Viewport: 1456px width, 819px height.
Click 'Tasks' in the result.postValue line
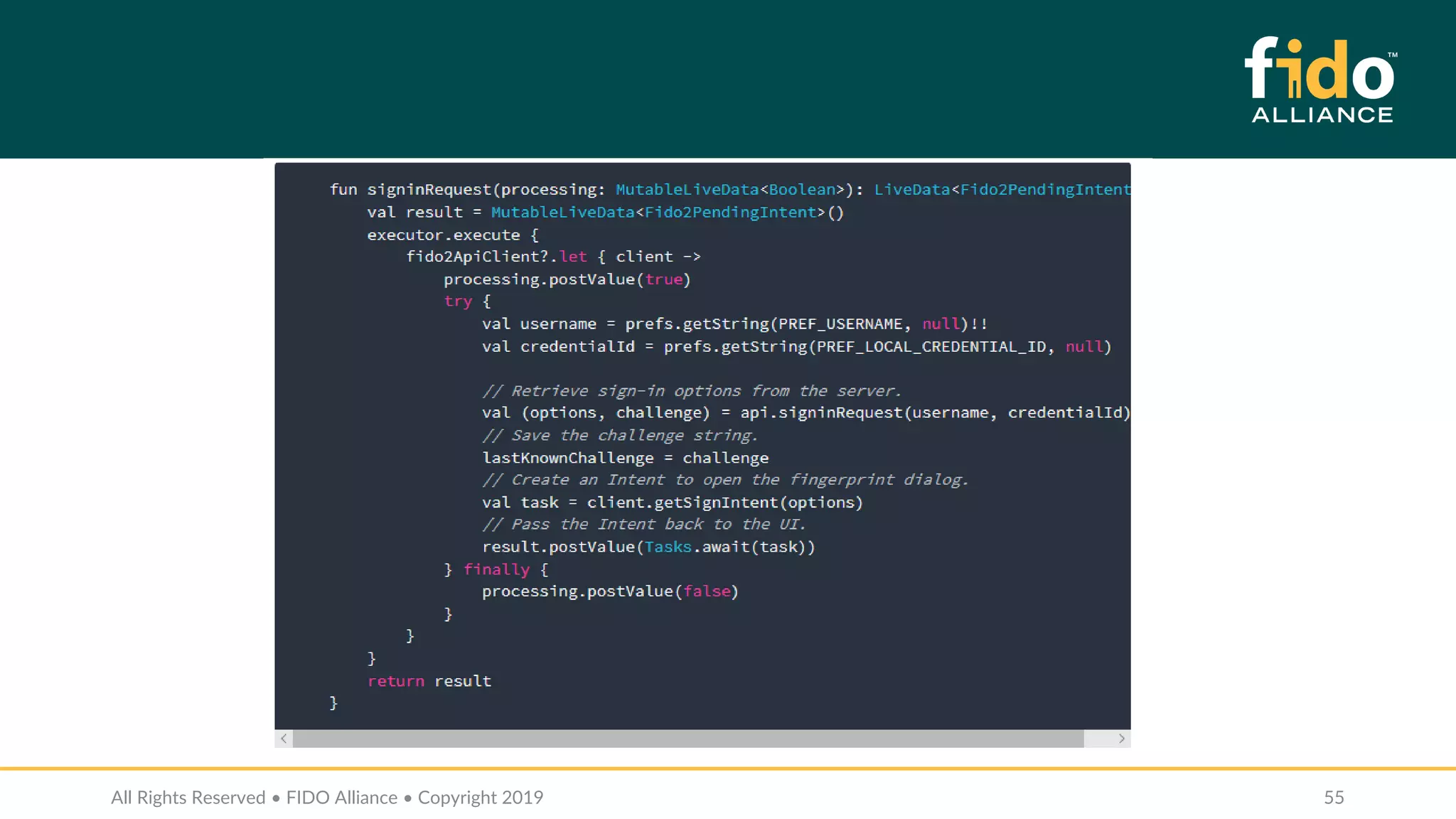click(x=668, y=547)
